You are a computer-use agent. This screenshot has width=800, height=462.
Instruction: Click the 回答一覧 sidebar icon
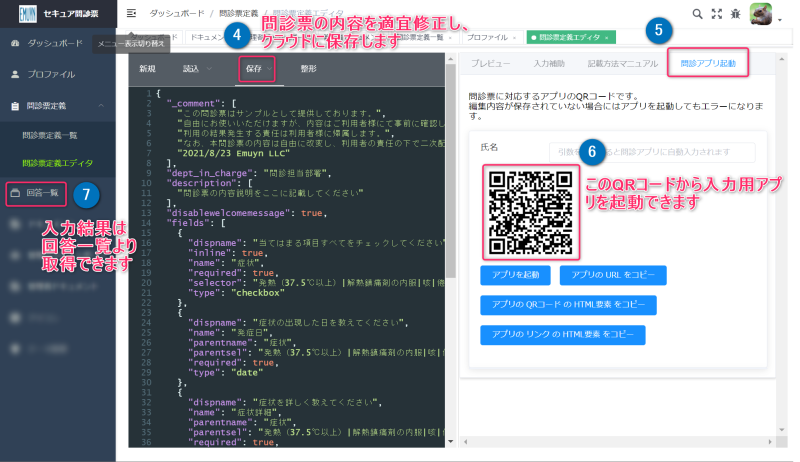coord(15,193)
